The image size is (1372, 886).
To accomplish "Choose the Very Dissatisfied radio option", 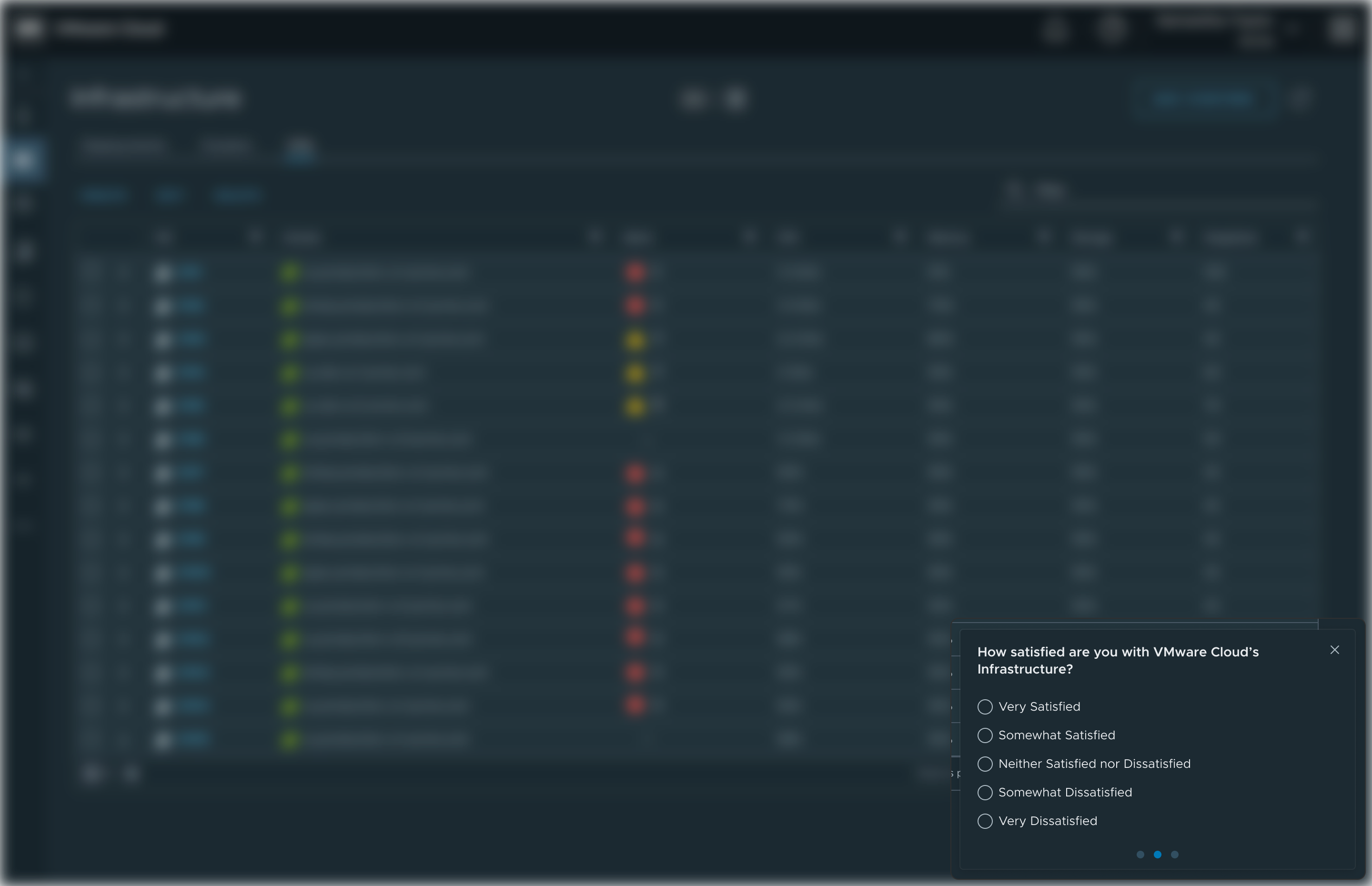I will [x=985, y=821].
